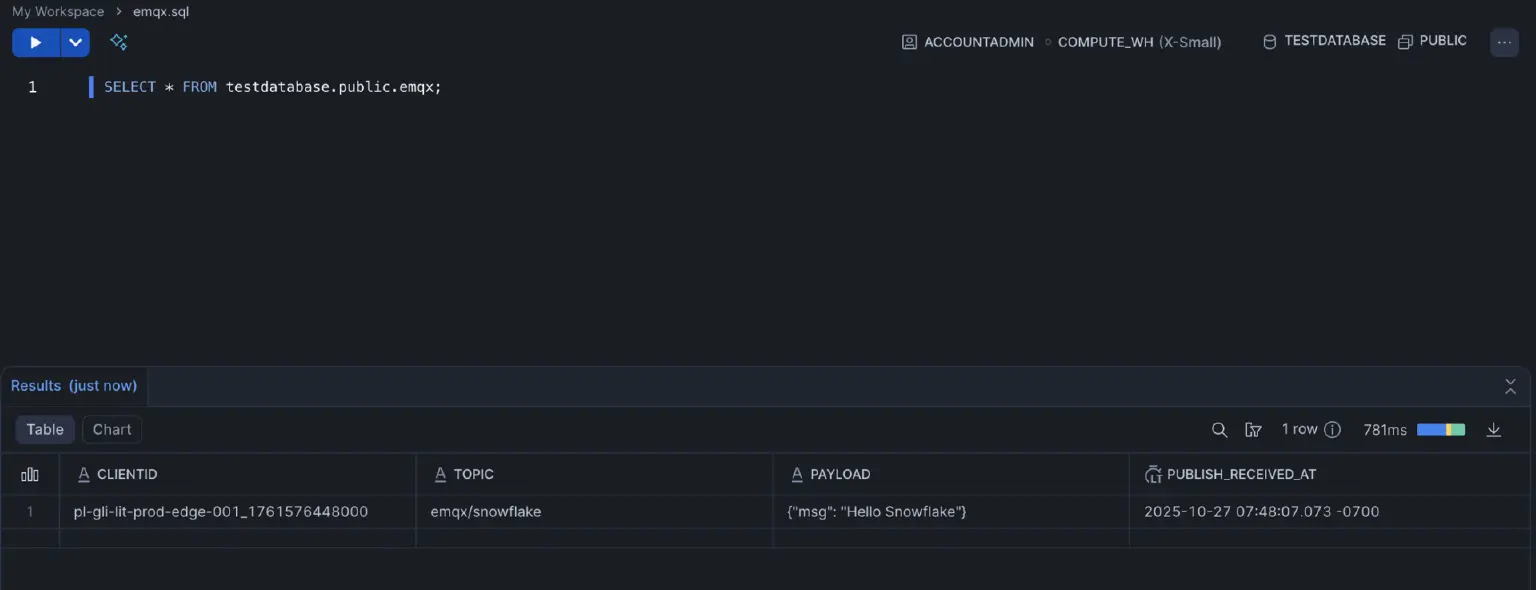
Task: Show row count info icon
Action: coord(1332,430)
